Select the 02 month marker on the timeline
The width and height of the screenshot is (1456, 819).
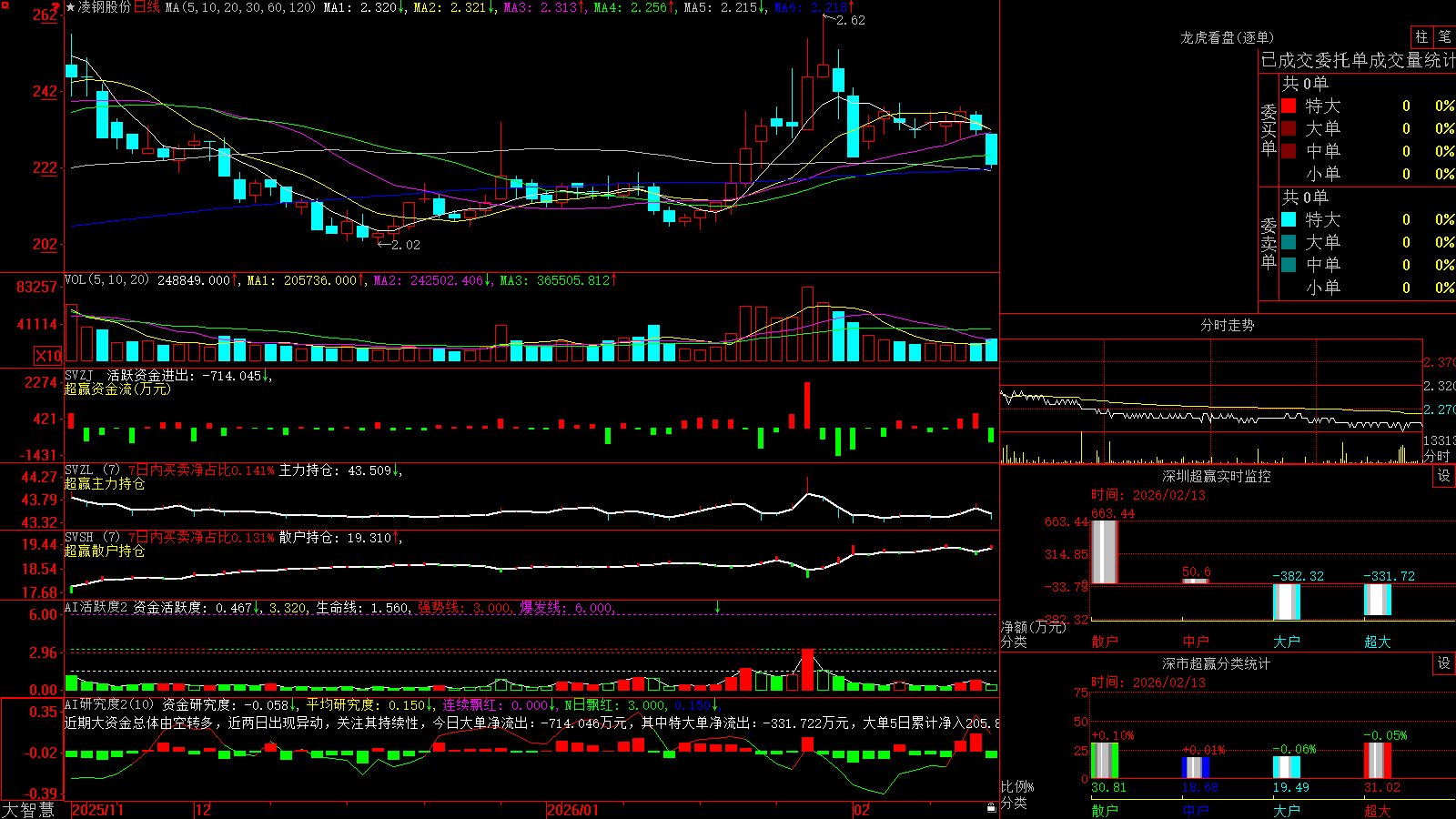862,810
